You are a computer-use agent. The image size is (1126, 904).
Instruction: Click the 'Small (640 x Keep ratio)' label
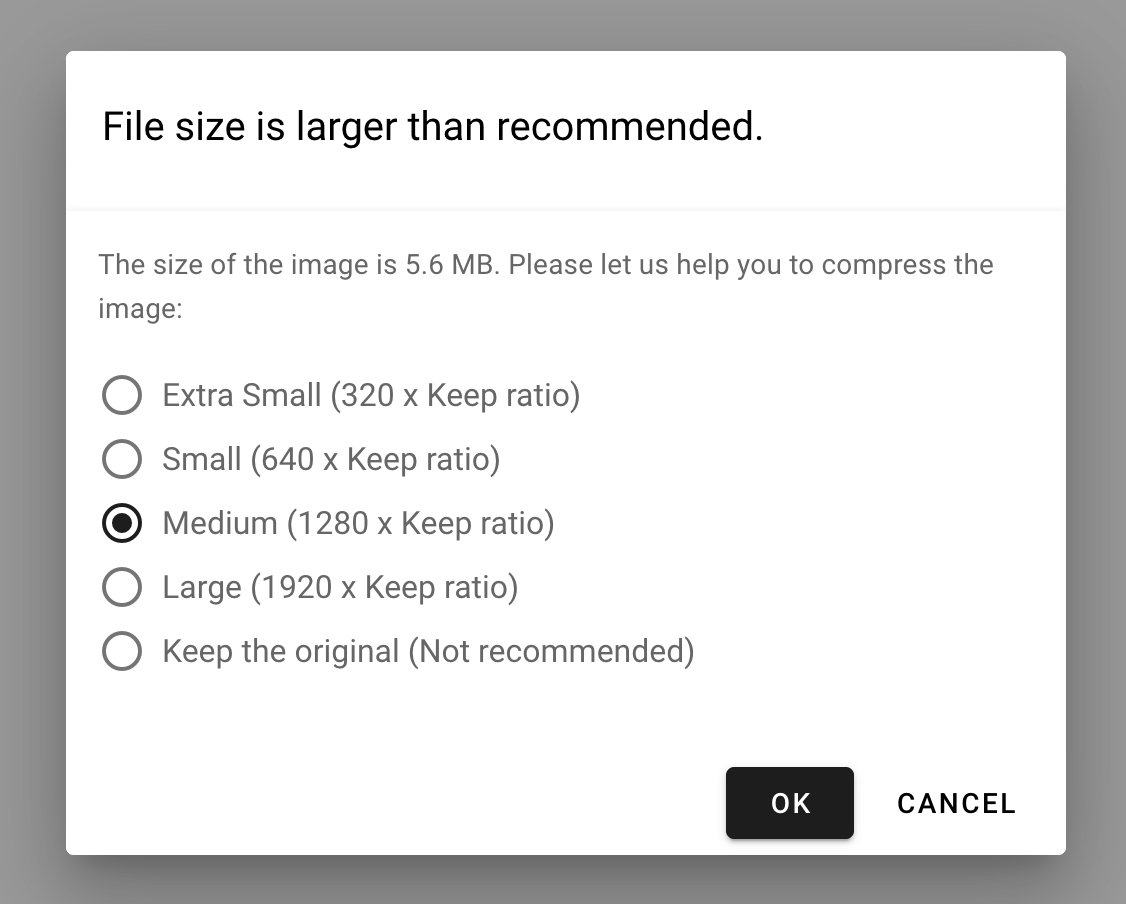331,460
